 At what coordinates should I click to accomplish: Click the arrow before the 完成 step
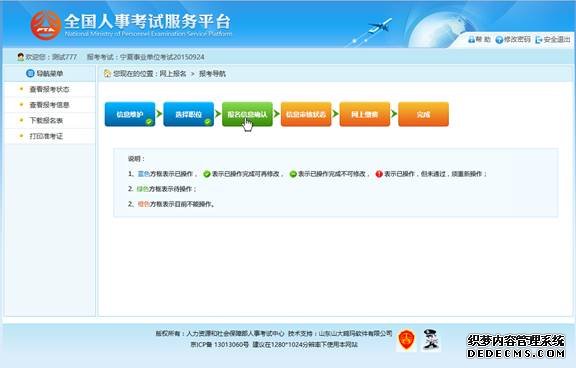tap(394, 114)
